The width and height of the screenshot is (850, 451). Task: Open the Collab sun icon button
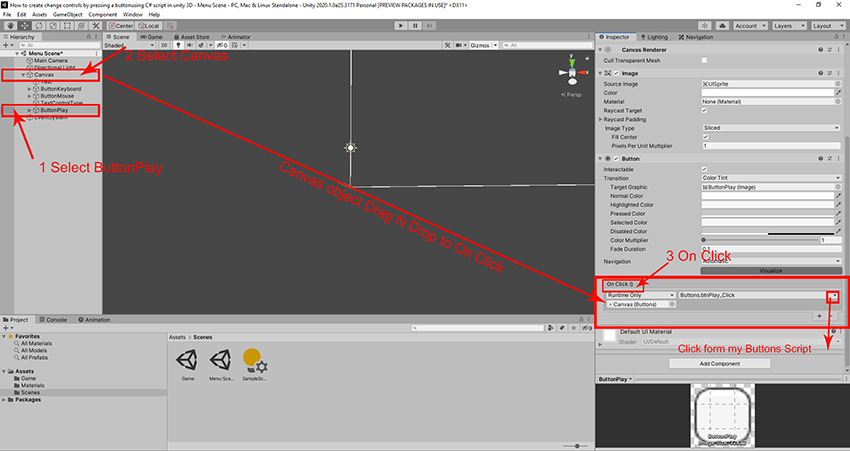(705, 25)
